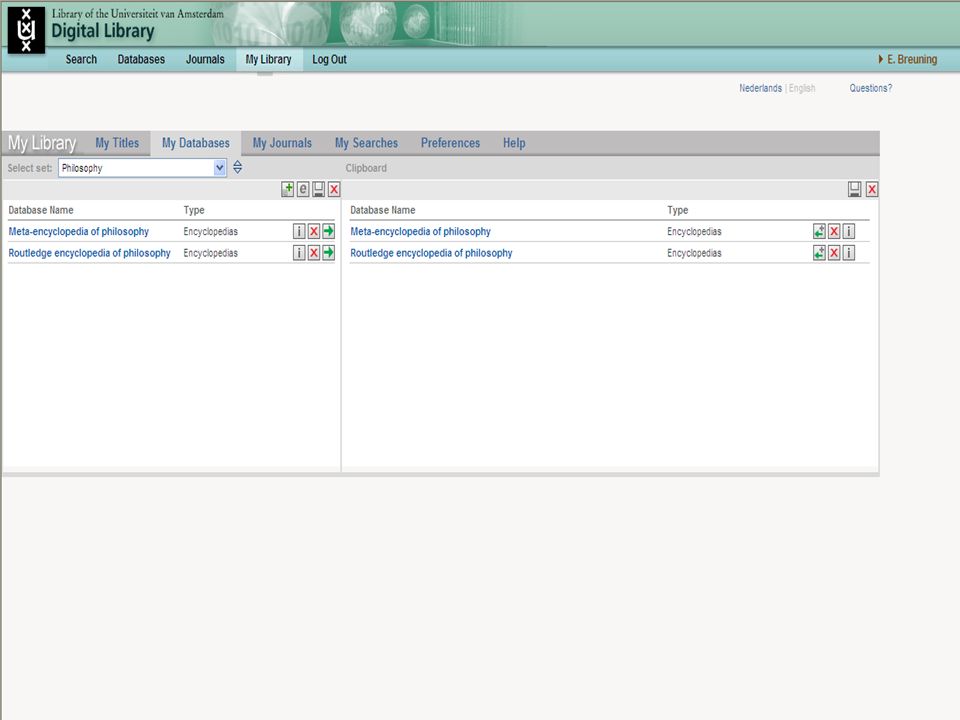Open Routledge encyclopedia of philosophy link in clipboard
Viewport: 960px width, 720px height.
[x=432, y=253]
